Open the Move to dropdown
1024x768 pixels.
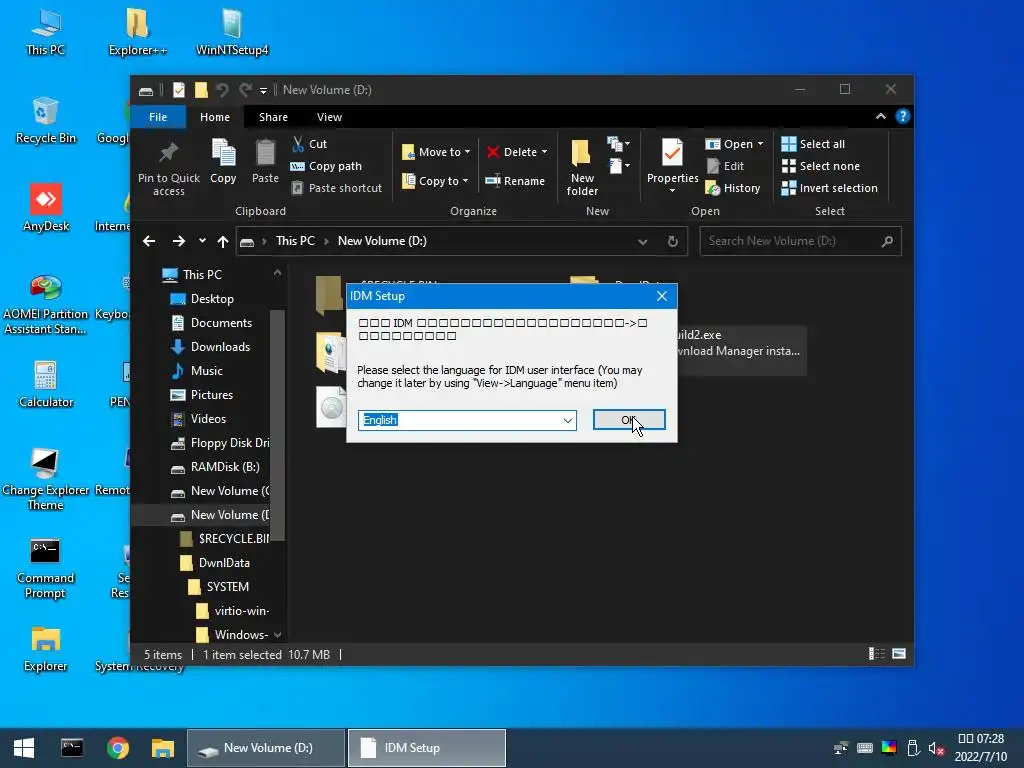(x=436, y=152)
